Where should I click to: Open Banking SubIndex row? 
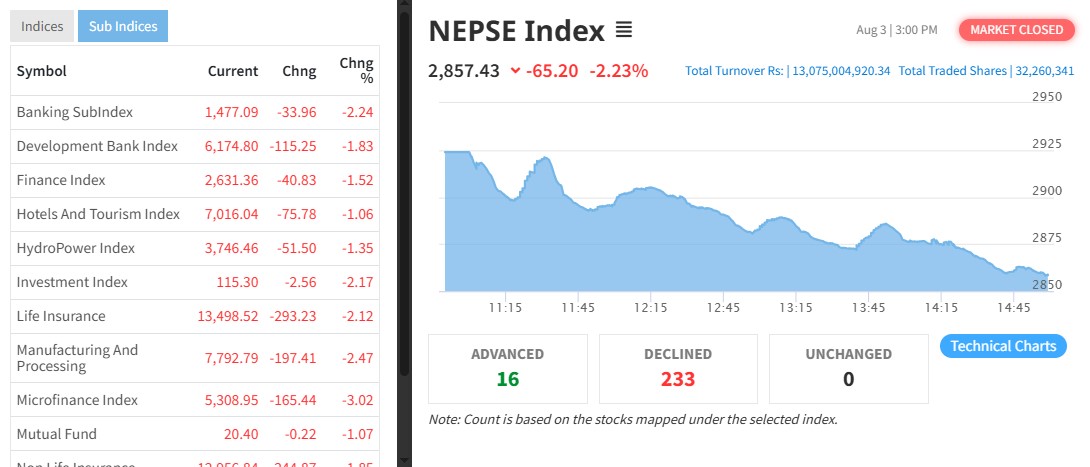click(x=75, y=112)
